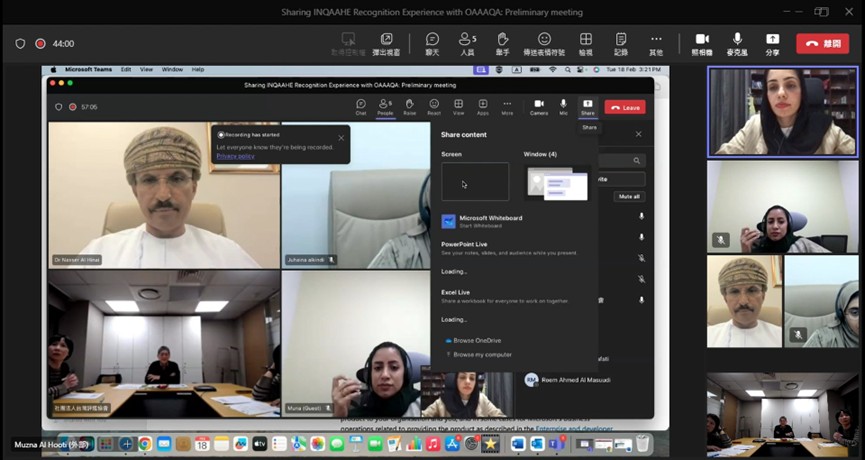
Task: Click the Mute all button
Action: click(629, 196)
